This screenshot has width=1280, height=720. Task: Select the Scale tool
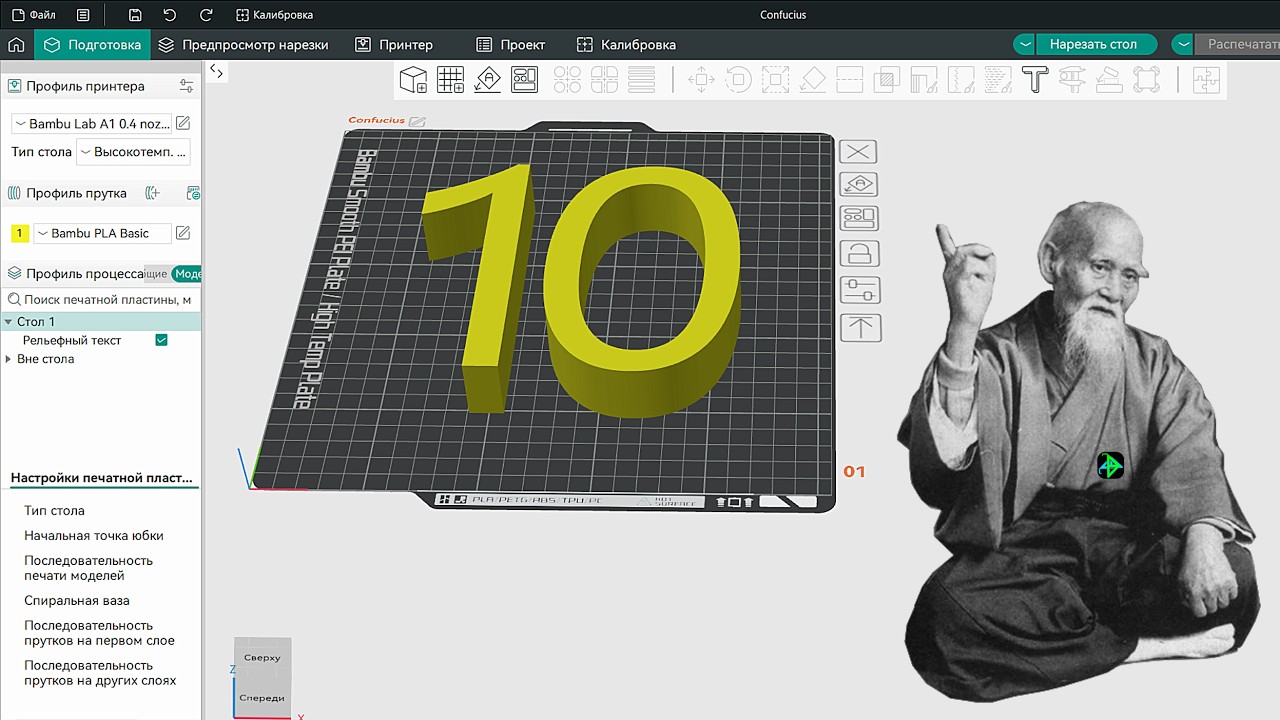[x=775, y=80]
